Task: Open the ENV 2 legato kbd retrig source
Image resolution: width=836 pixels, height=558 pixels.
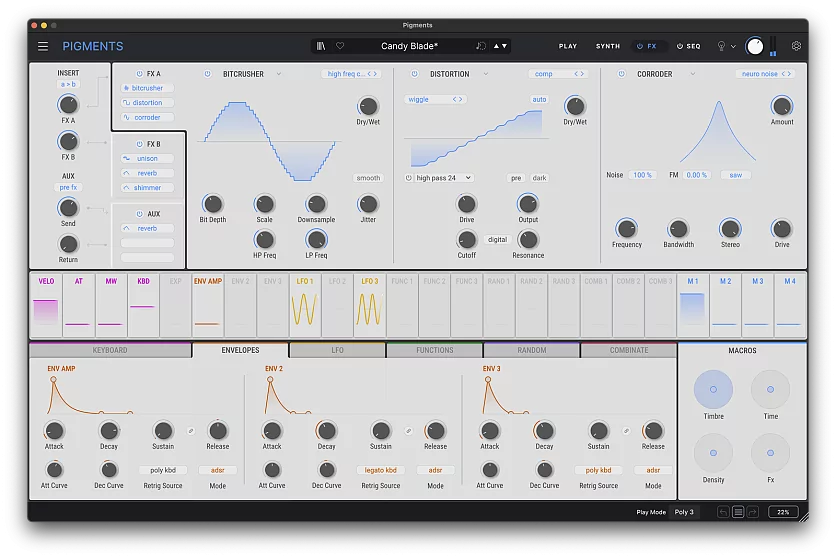Action: click(381, 471)
